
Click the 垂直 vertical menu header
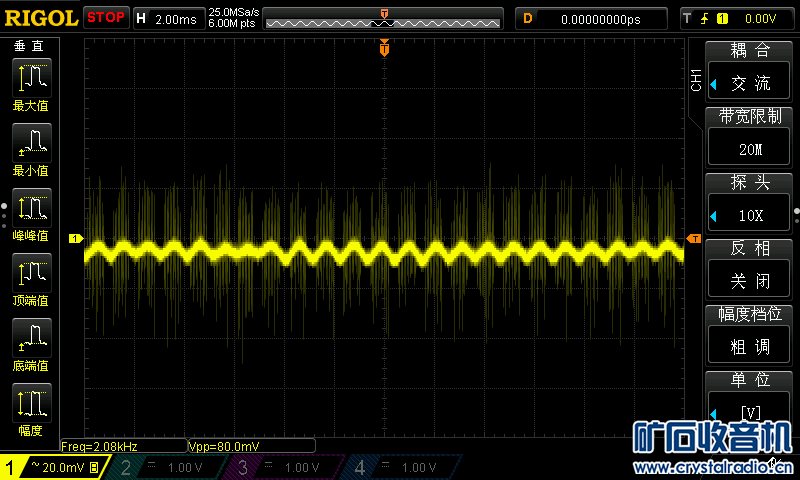click(29, 47)
